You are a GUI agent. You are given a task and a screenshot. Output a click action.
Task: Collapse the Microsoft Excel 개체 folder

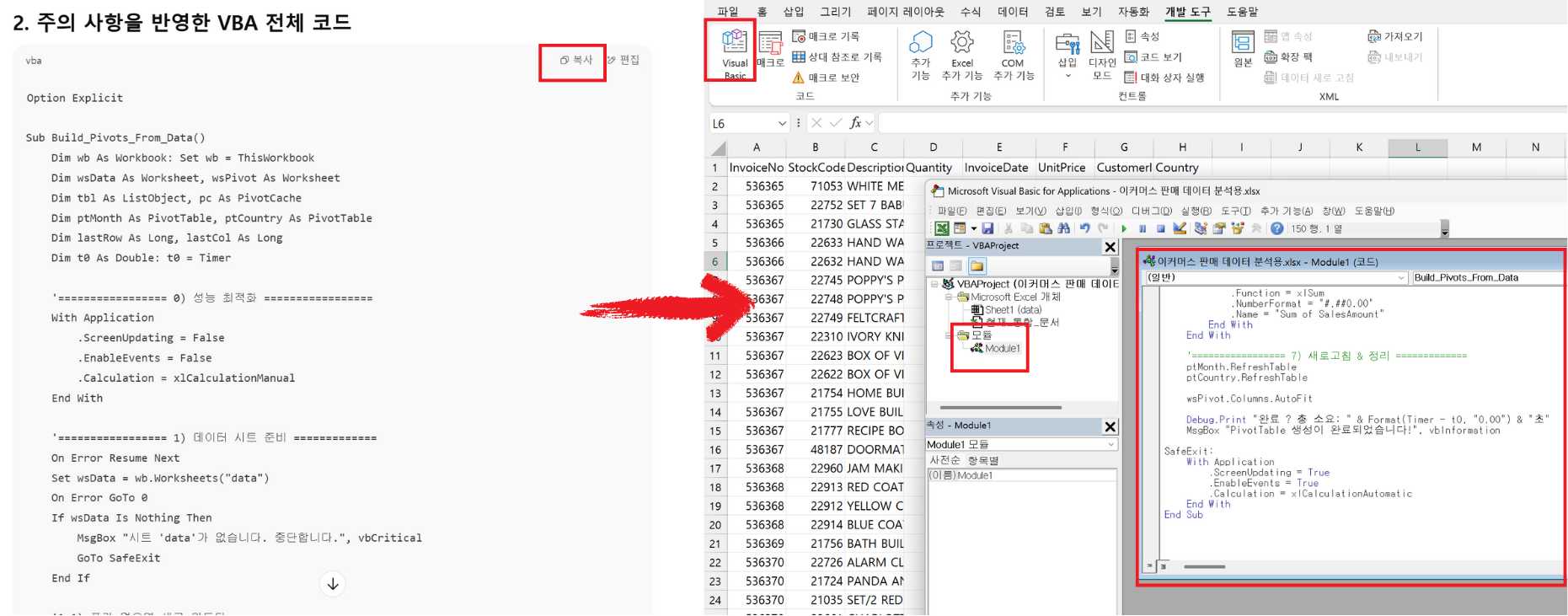point(948,297)
